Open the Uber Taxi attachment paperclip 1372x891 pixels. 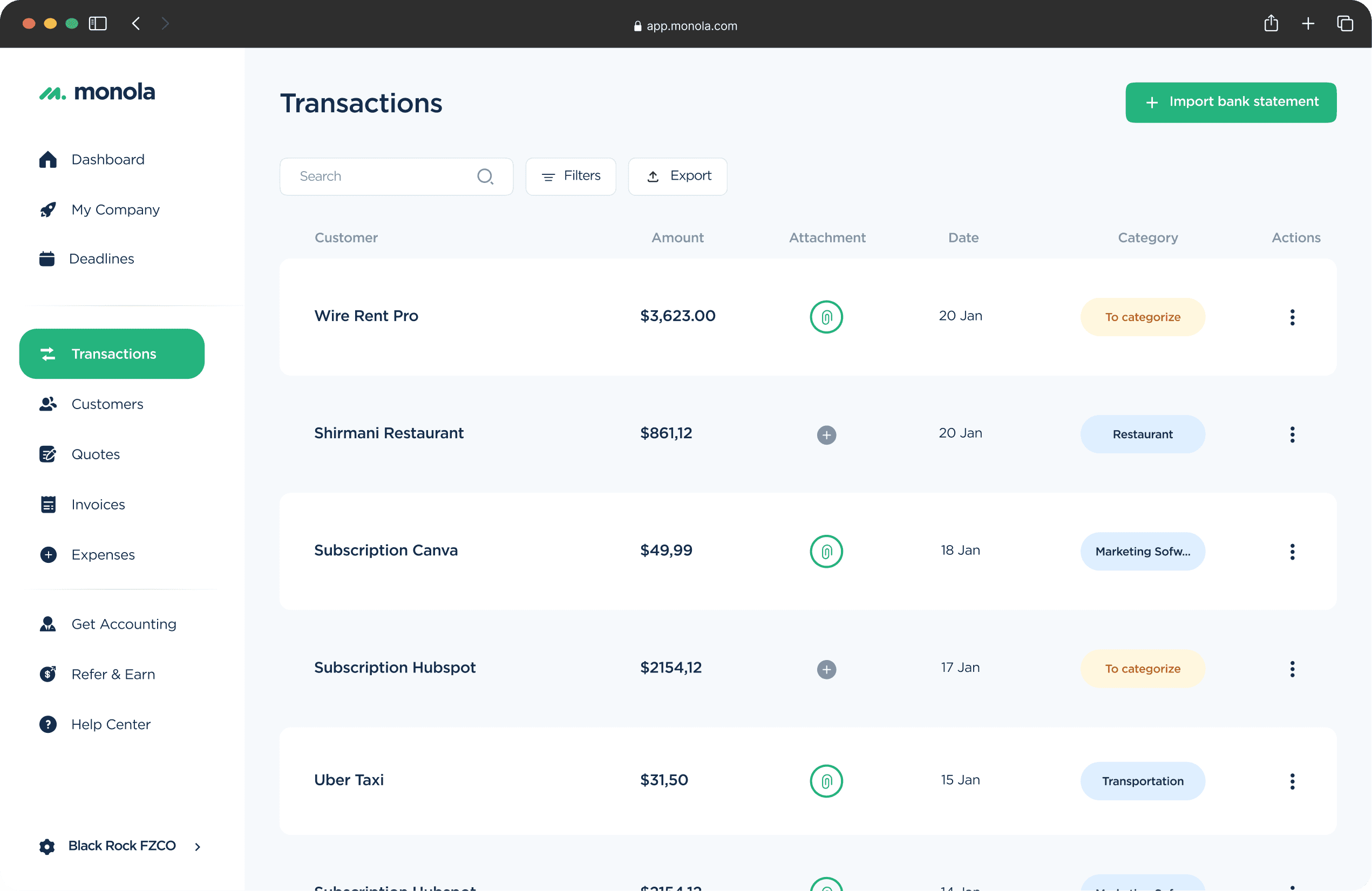tap(826, 781)
